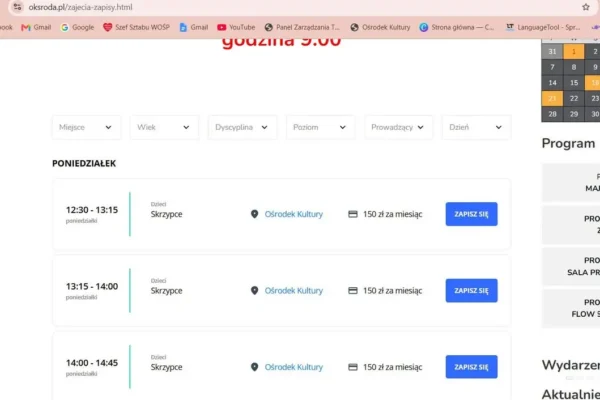Click location pin icon for 14:00 class
The image size is (600, 400).
[254, 367]
